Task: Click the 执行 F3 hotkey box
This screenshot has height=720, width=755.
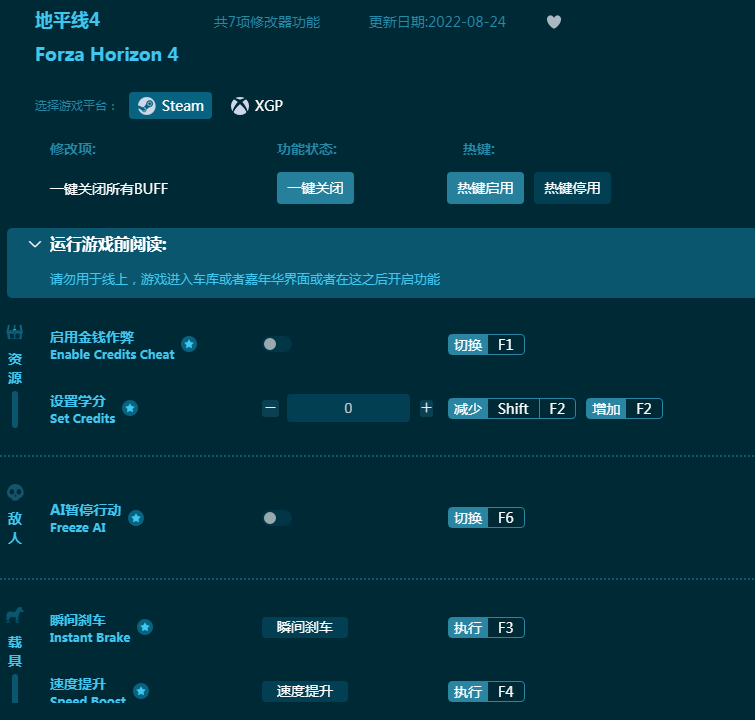Action: (486, 628)
